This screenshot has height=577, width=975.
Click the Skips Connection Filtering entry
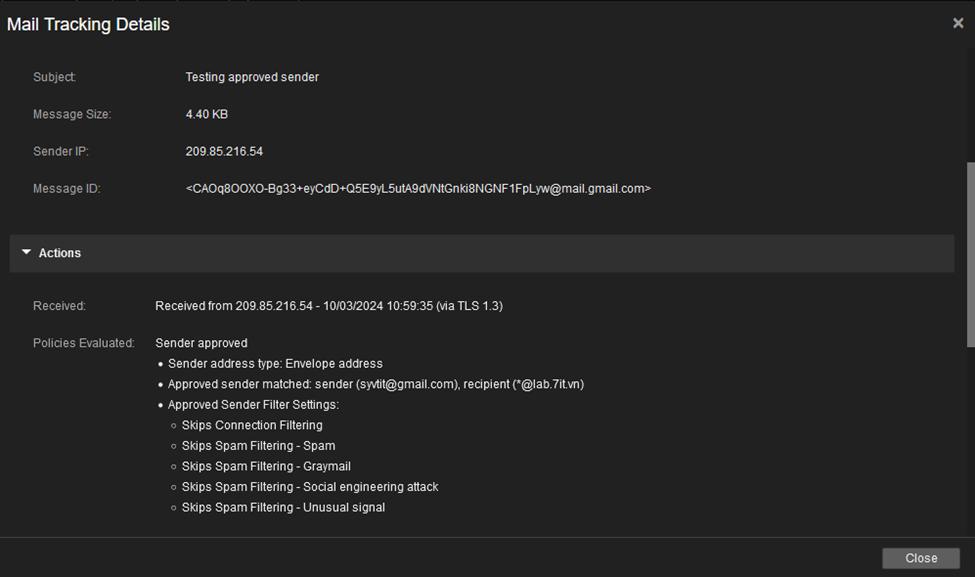[x=252, y=425]
